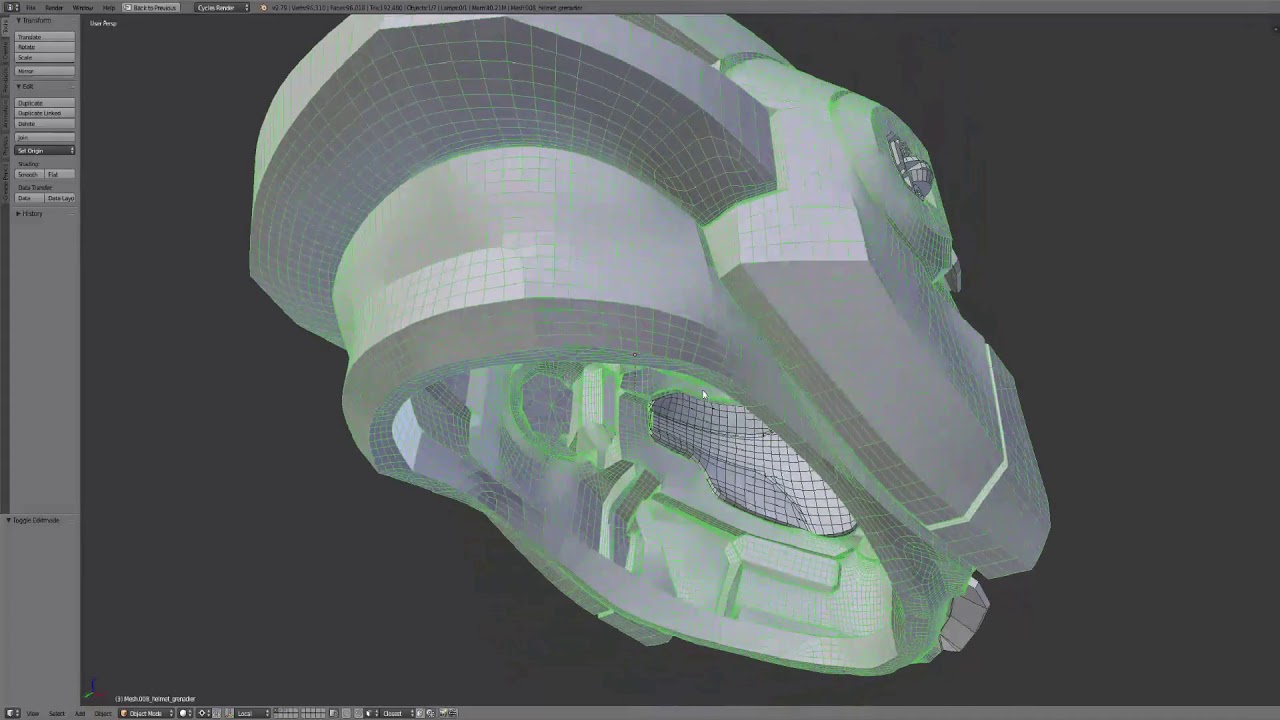Open the Add menu in 3D view header
The height and width of the screenshot is (720, 1280).
pyautogui.click(x=79, y=713)
